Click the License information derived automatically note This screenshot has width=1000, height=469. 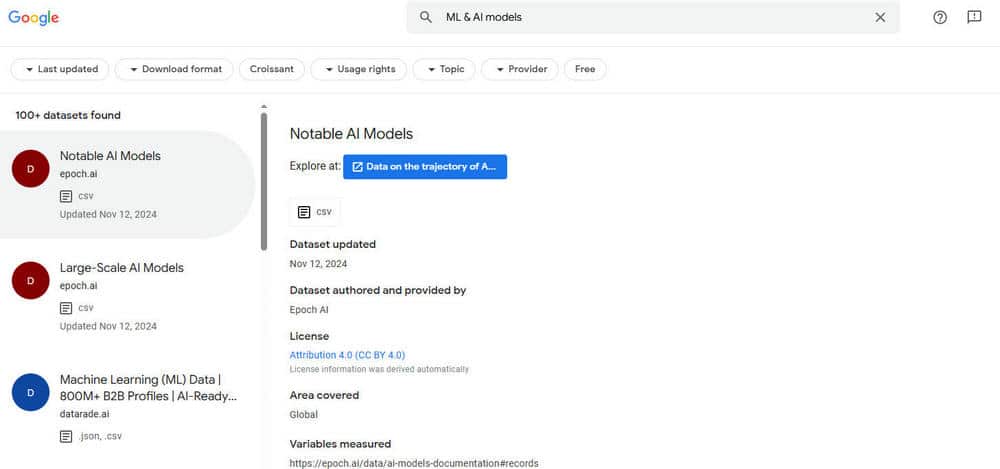379,369
